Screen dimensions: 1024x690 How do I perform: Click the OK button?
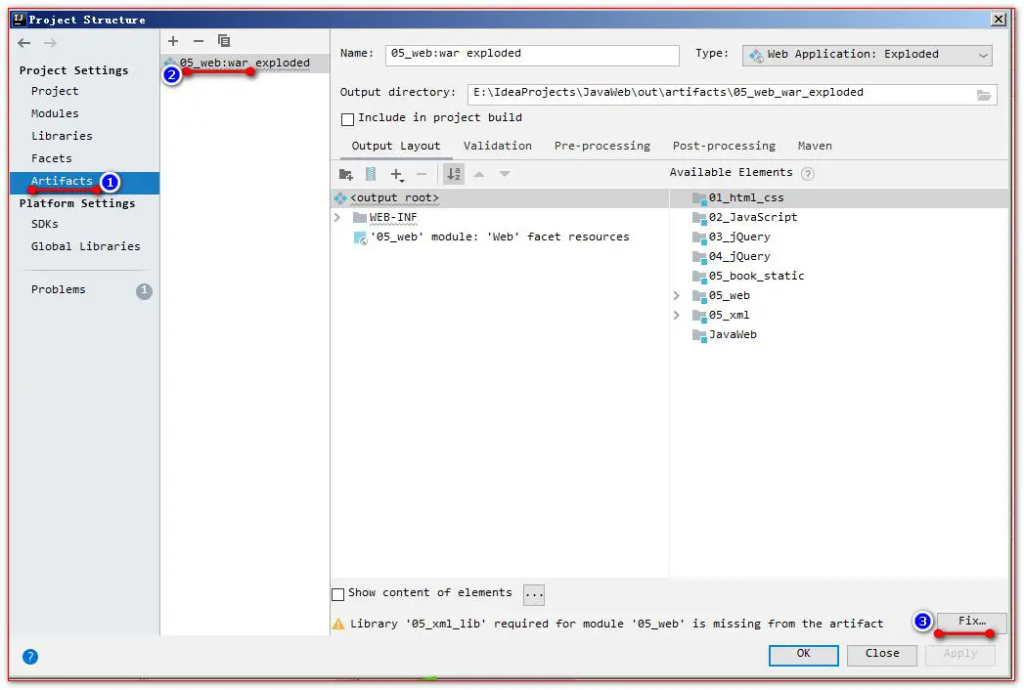[803, 654]
